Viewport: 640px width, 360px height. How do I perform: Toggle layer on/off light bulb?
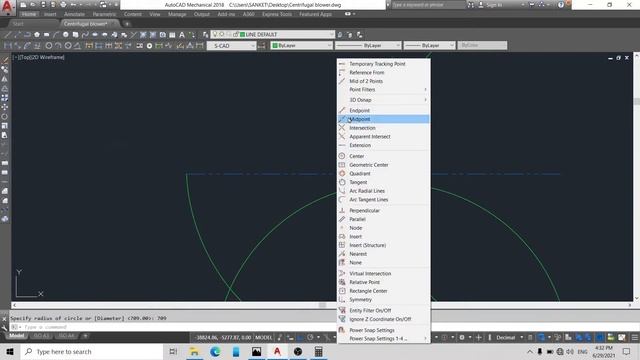(x=215, y=35)
